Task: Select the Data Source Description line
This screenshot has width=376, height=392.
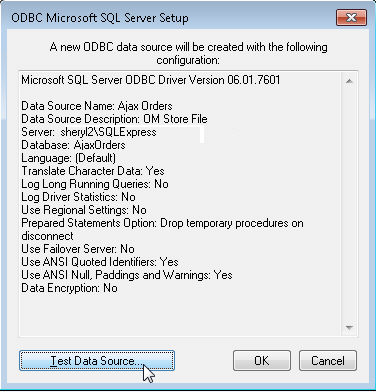Action: click(114, 119)
